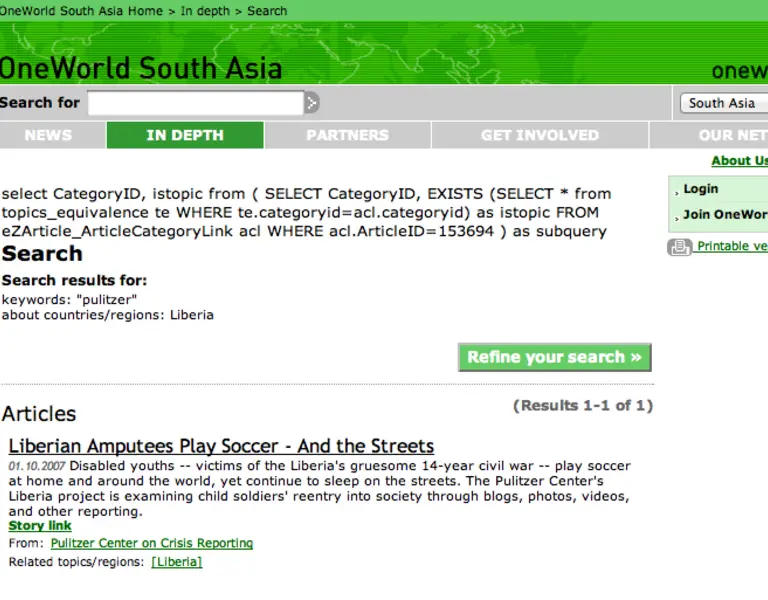
Task: Click the SQL query debug text
Action: [x=307, y=213]
